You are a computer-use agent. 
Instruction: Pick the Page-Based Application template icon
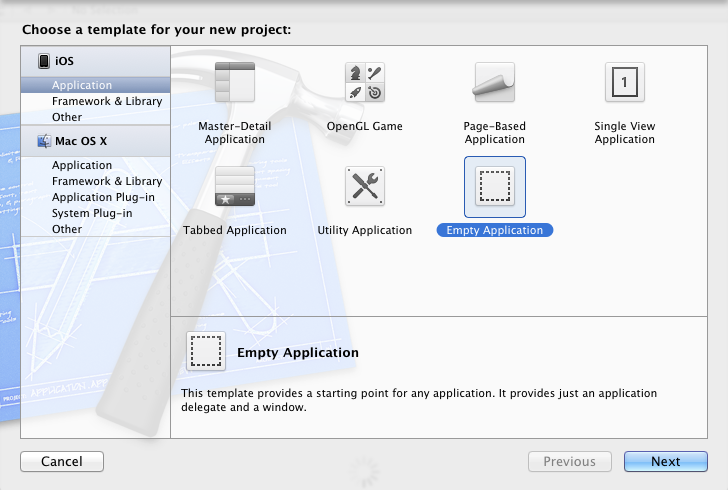pos(495,82)
